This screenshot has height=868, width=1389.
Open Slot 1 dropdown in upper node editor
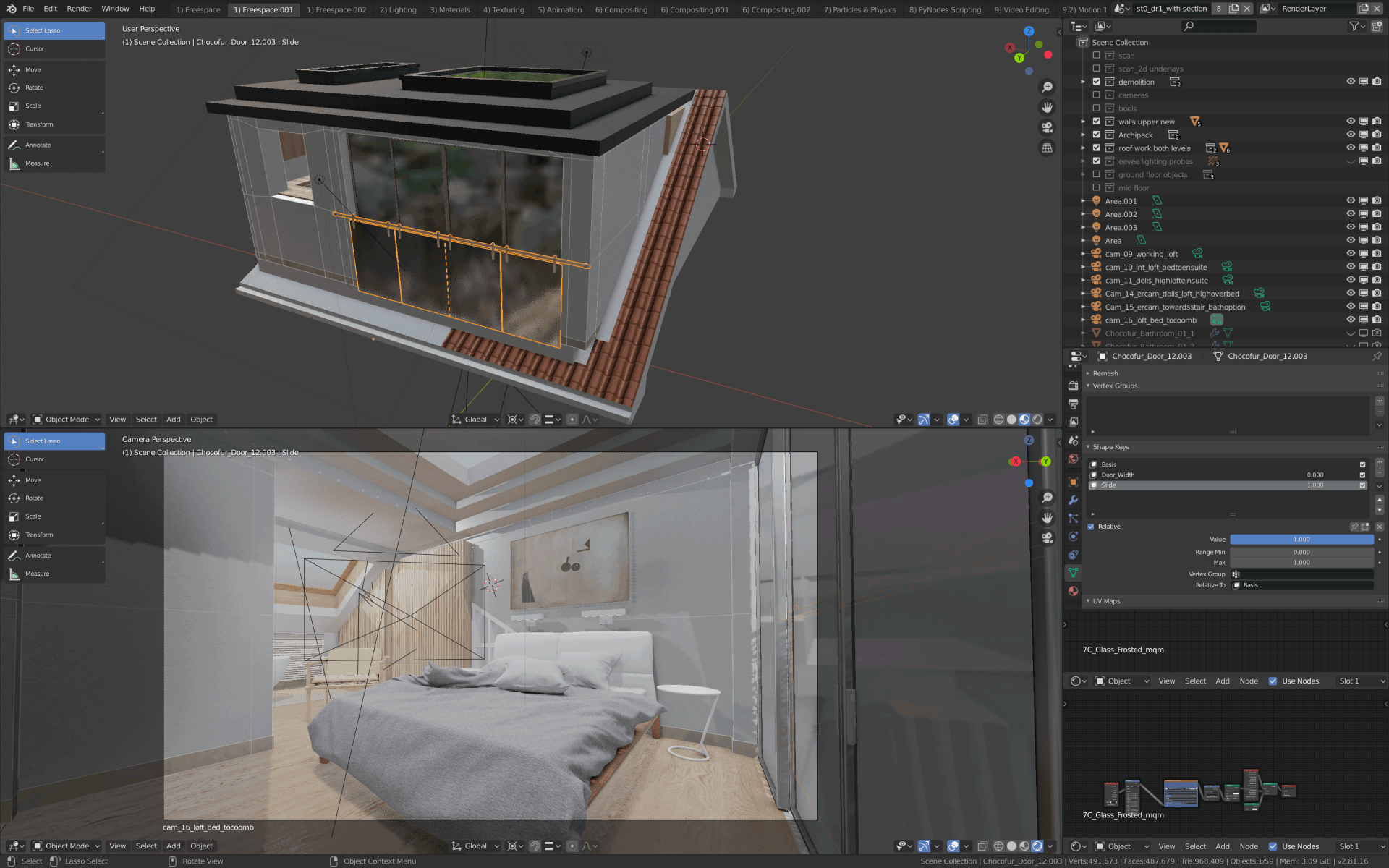click(x=1361, y=681)
